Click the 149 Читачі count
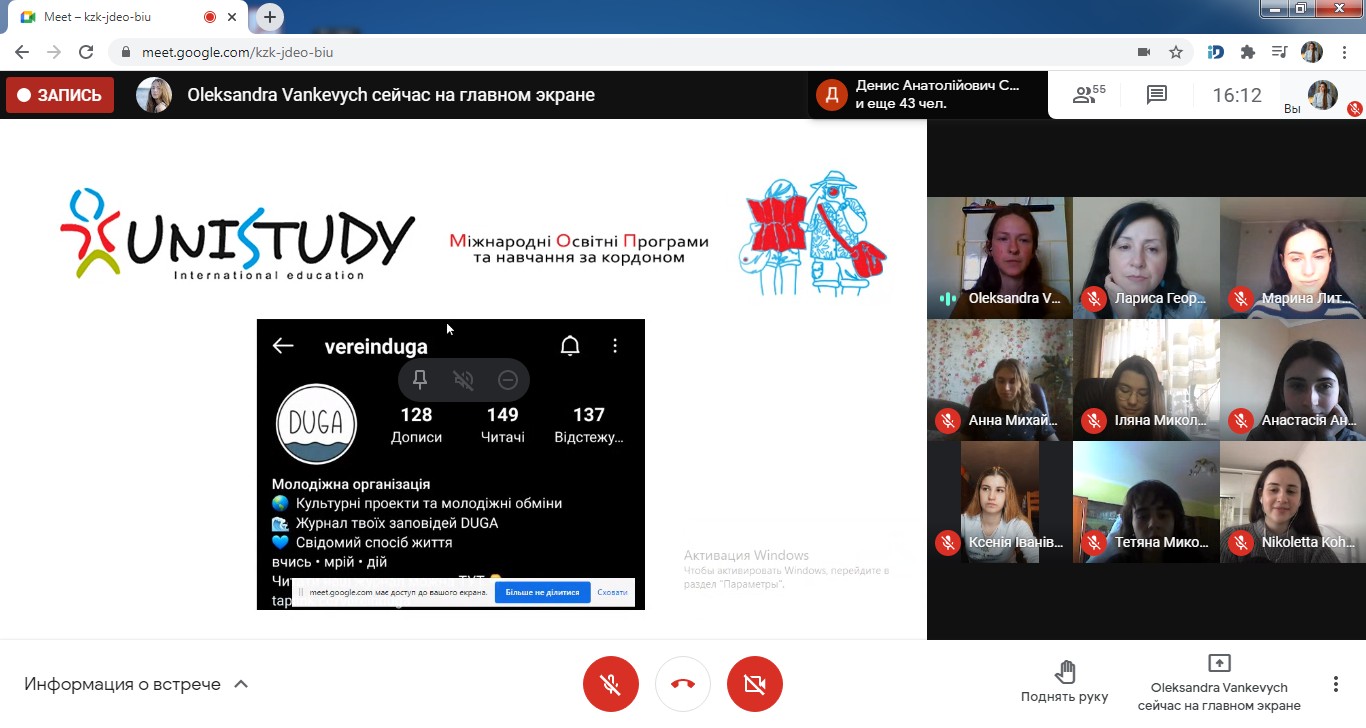This screenshot has width=1366, height=728. click(502, 425)
